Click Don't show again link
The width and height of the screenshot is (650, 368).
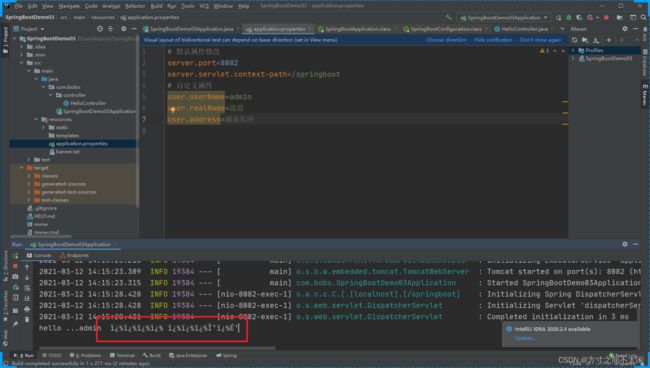coord(541,40)
